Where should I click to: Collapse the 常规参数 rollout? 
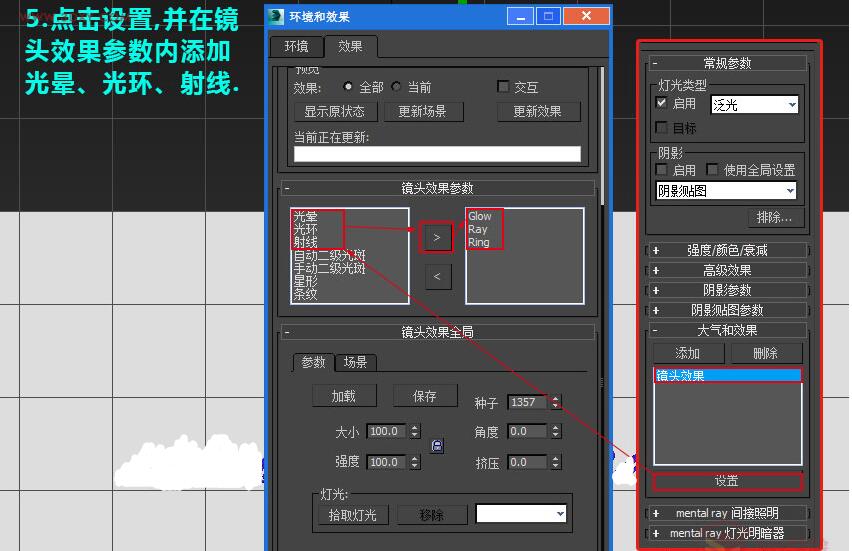[728, 63]
